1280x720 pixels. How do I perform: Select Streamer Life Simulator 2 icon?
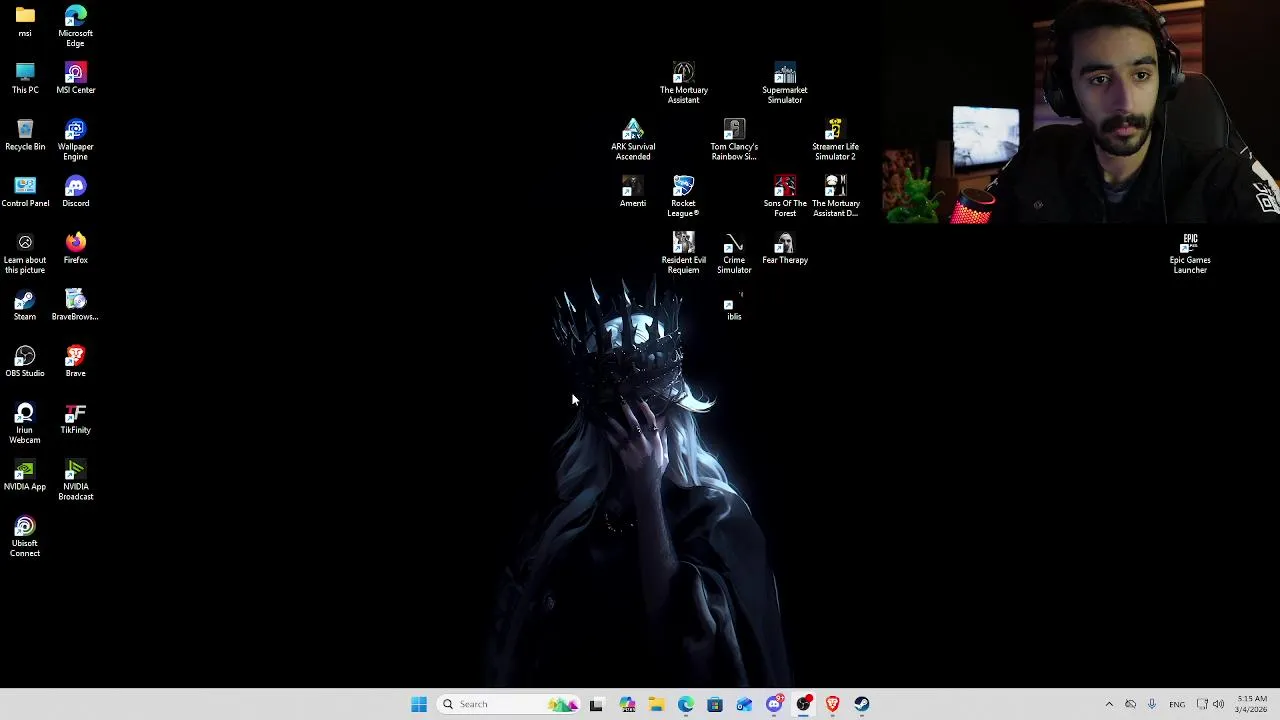[835, 140]
